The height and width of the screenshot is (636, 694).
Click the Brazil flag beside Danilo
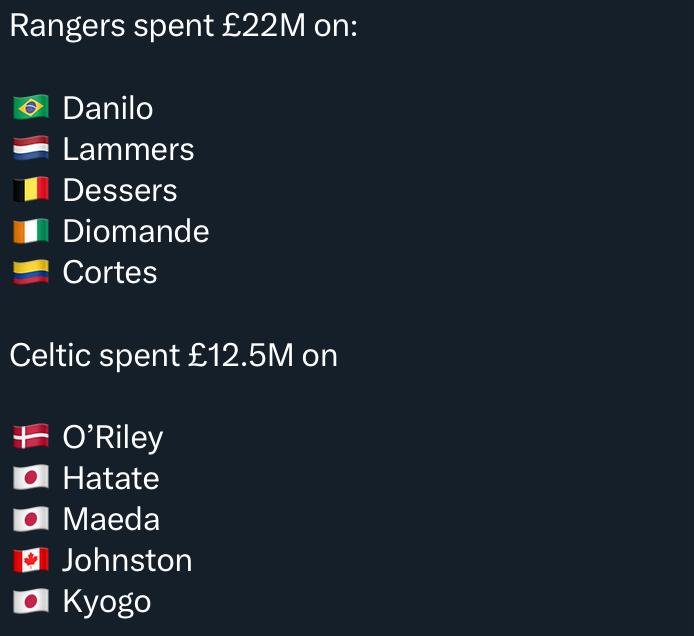(30, 108)
